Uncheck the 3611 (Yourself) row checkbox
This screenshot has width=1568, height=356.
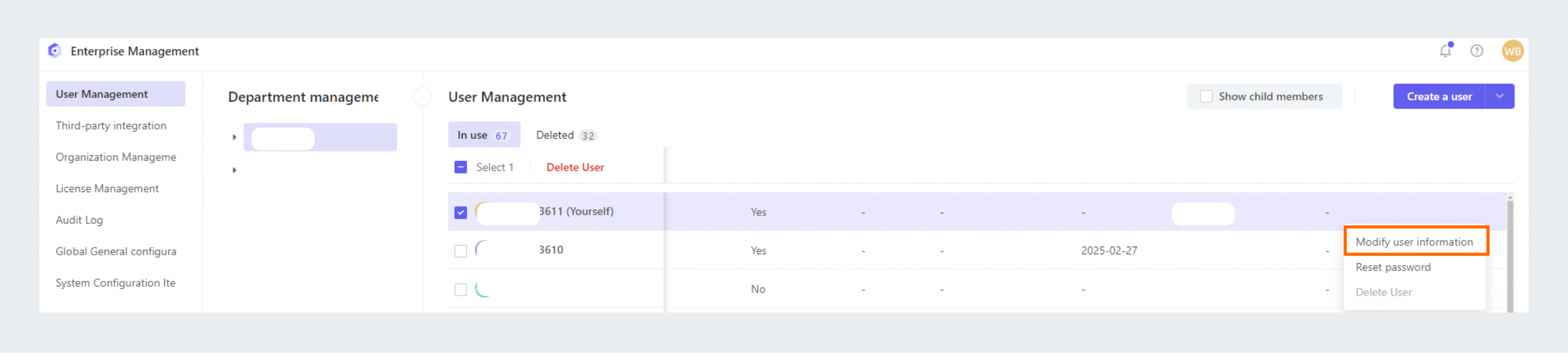pyautogui.click(x=461, y=213)
